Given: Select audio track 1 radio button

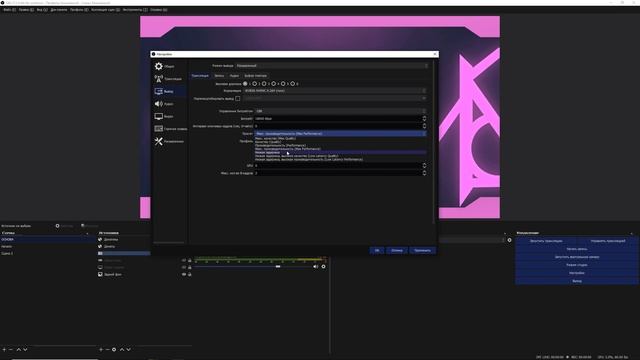Looking at the screenshot, I should click(245, 84).
